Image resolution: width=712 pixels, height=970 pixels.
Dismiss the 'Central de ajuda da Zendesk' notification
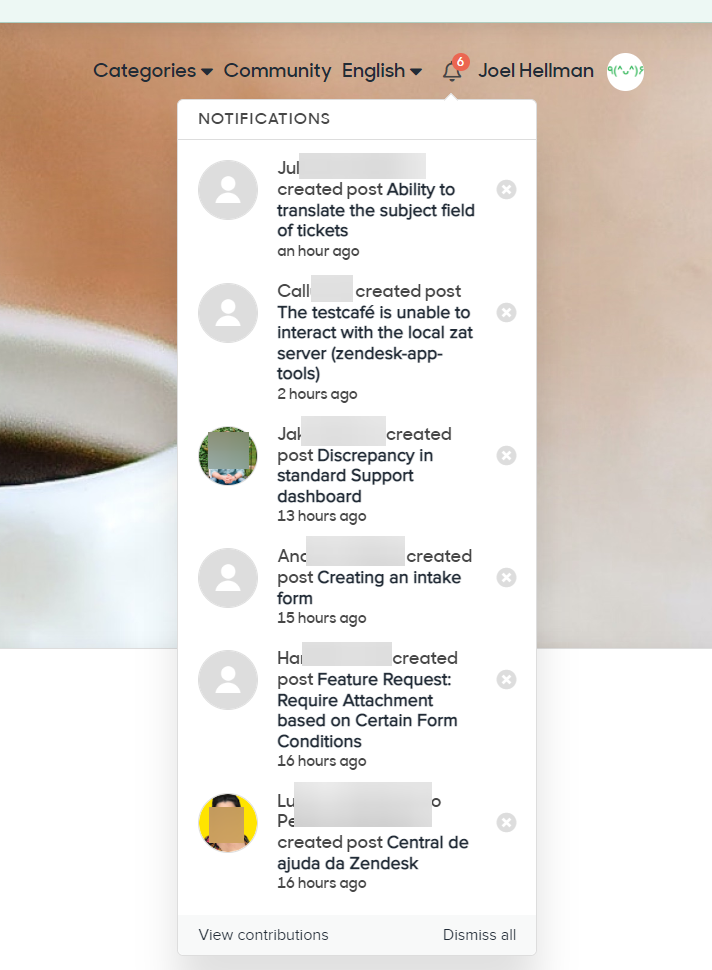point(507,823)
